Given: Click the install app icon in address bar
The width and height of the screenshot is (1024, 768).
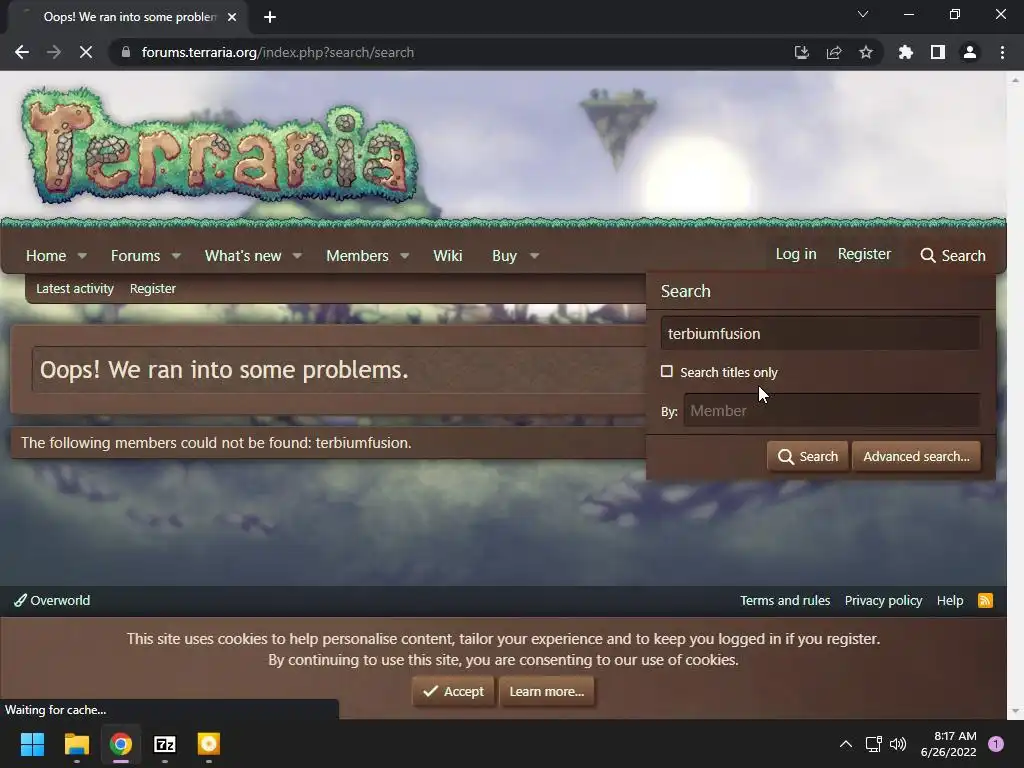Looking at the screenshot, I should click(801, 52).
